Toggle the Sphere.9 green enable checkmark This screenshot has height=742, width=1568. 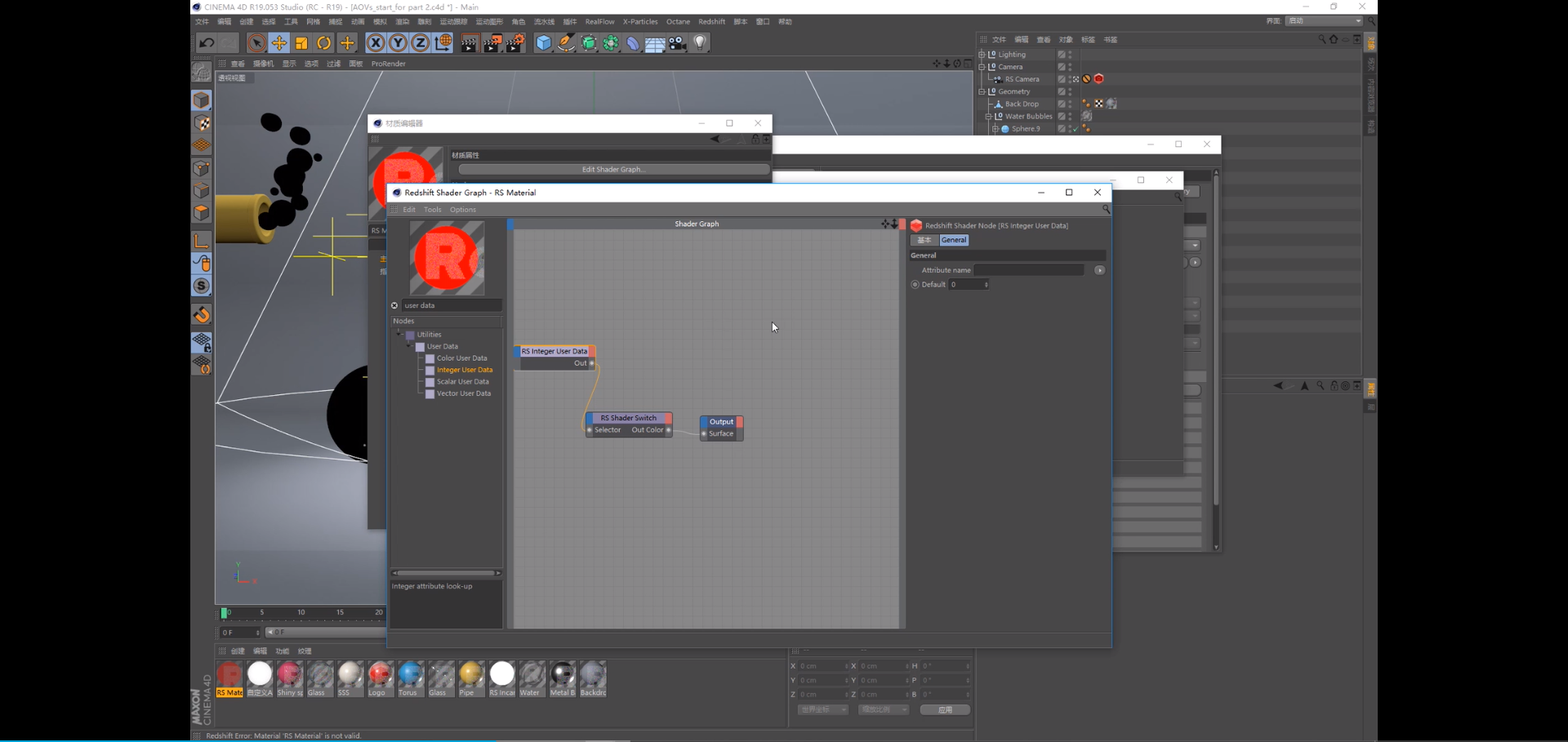coord(1075,129)
